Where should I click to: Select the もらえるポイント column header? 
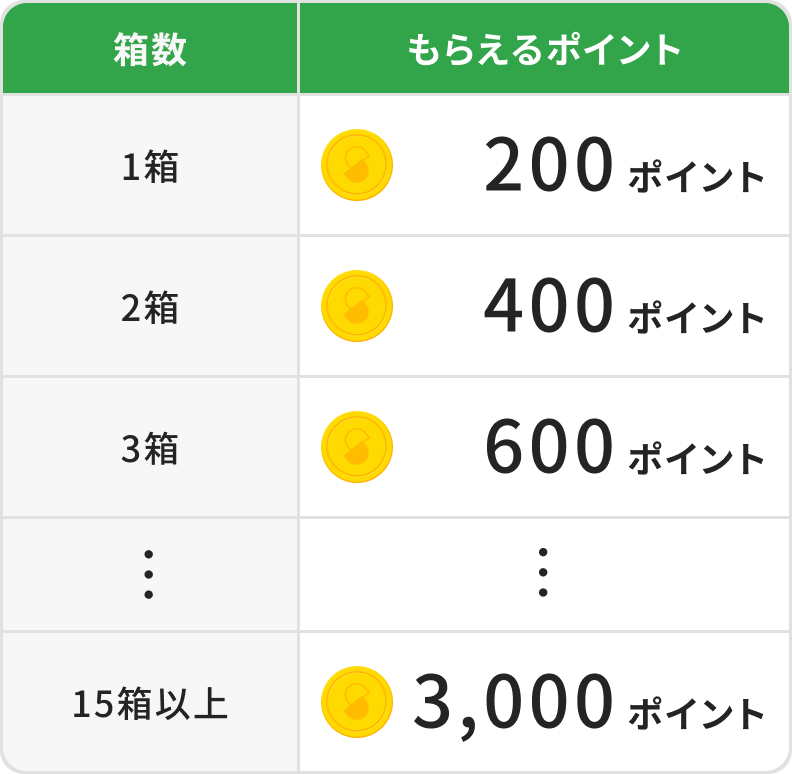click(544, 50)
